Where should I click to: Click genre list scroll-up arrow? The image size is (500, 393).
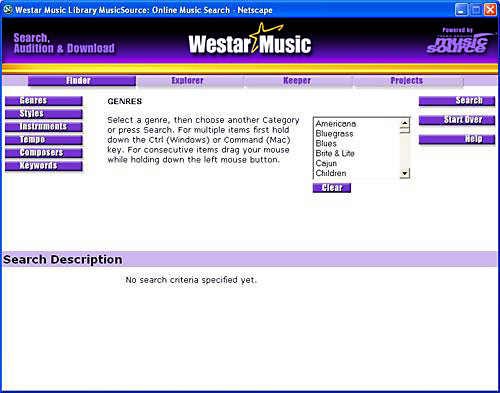click(x=404, y=123)
